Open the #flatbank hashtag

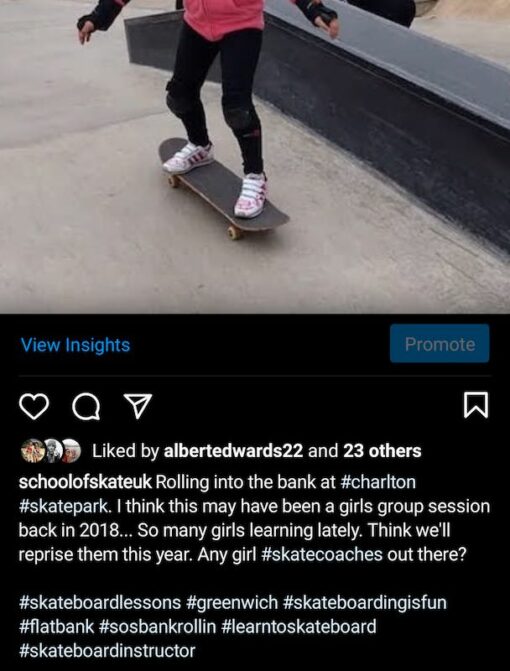click(56, 626)
